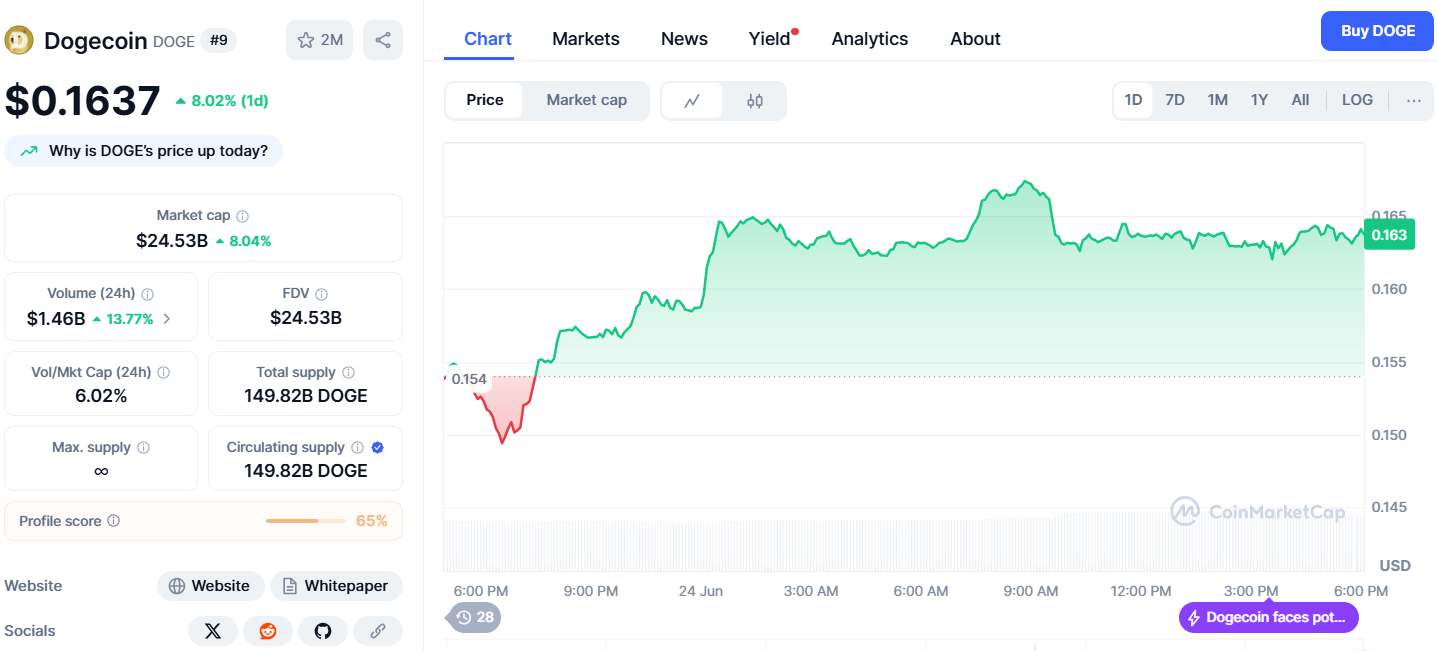Click the Total supply info icon
This screenshot has height=651, width=1437.
click(348, 372)
